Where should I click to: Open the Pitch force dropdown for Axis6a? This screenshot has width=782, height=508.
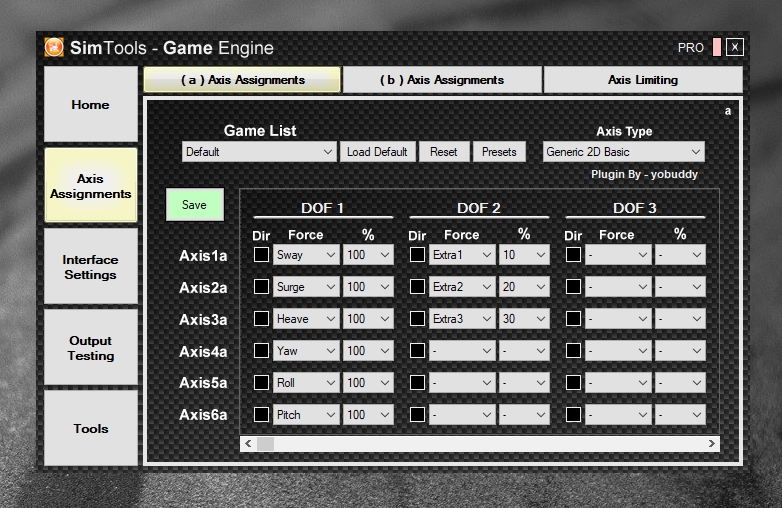(x=306, y=414)
